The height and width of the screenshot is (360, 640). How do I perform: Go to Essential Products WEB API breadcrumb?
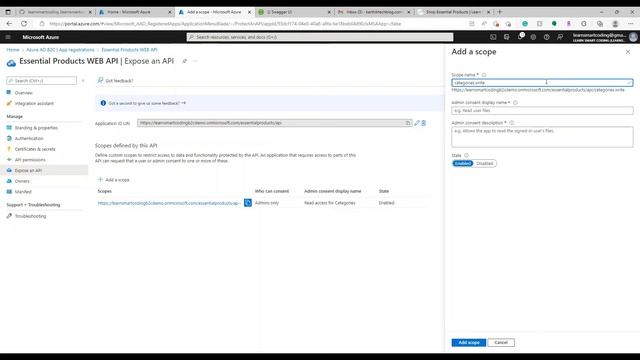tap(129, 50)
